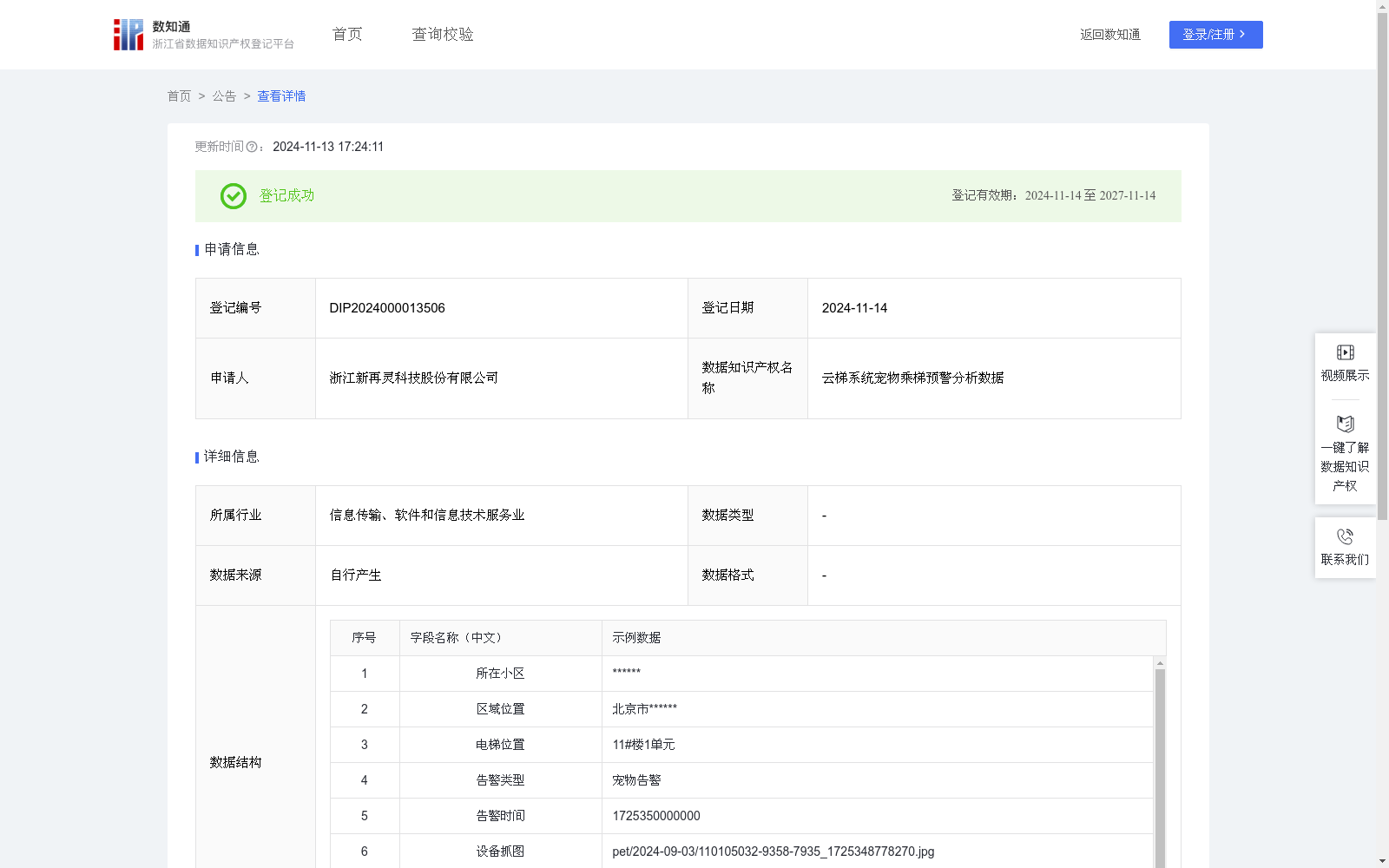Click 电梯位置 field name
1389x868 pixels.
[500, 745]
